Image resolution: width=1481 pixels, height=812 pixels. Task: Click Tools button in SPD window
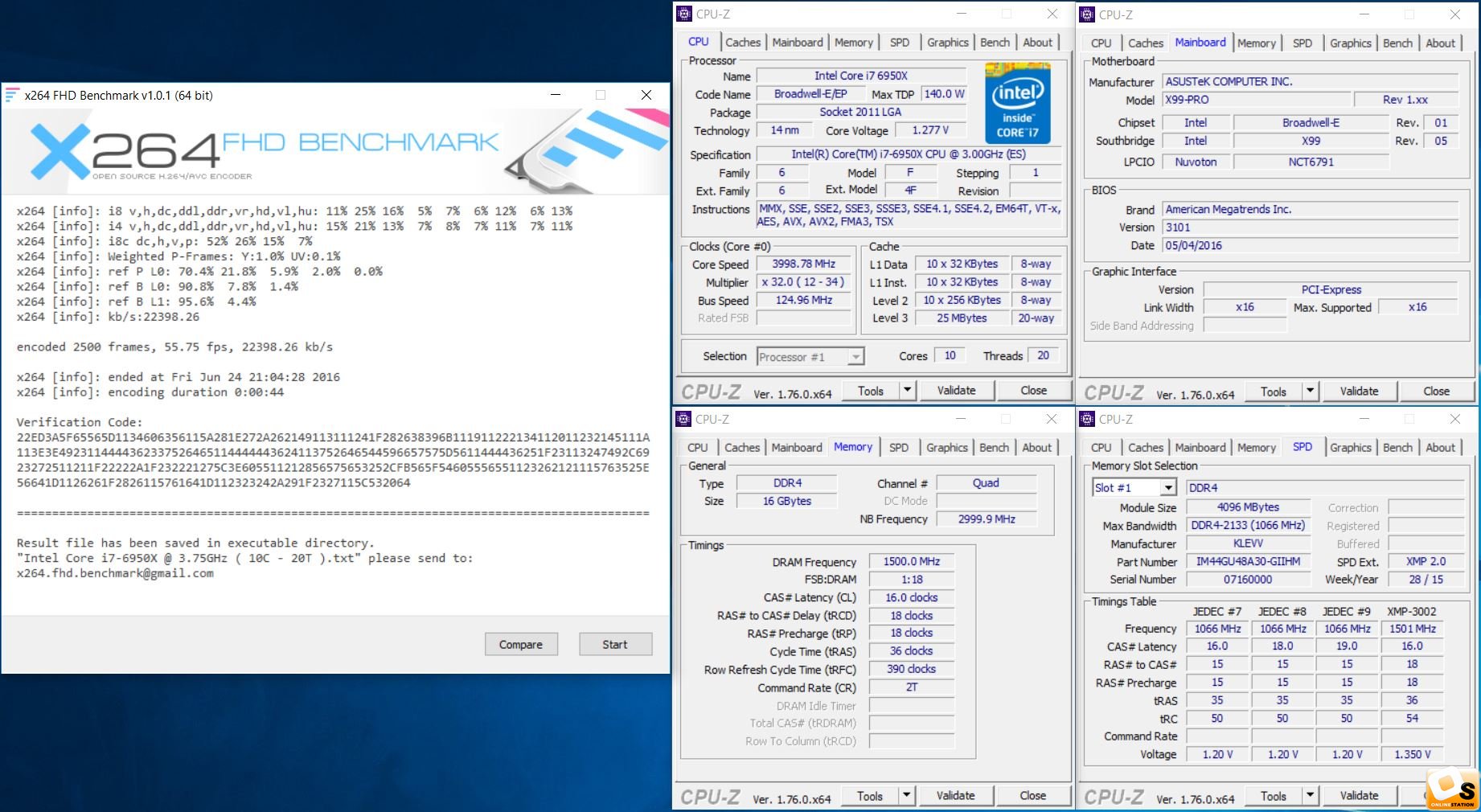(x=1274, y=796)
